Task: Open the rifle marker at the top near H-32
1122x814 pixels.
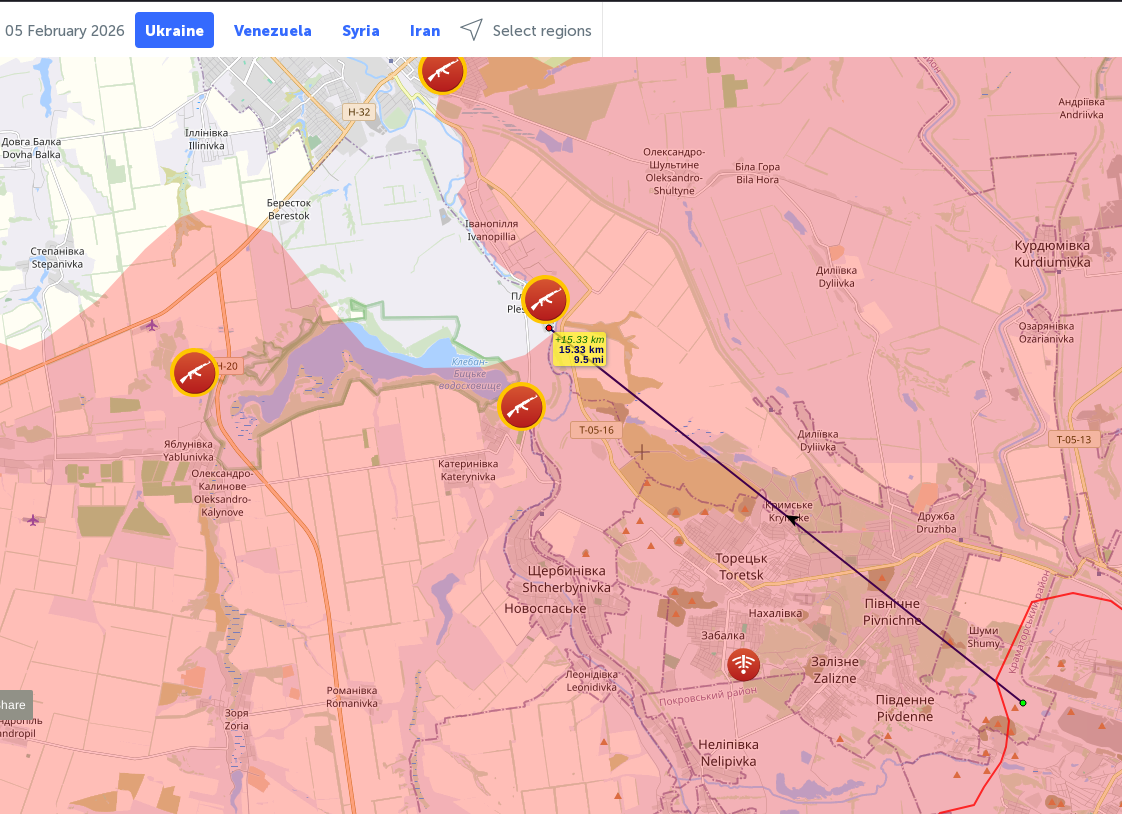Action: (442, 71)
